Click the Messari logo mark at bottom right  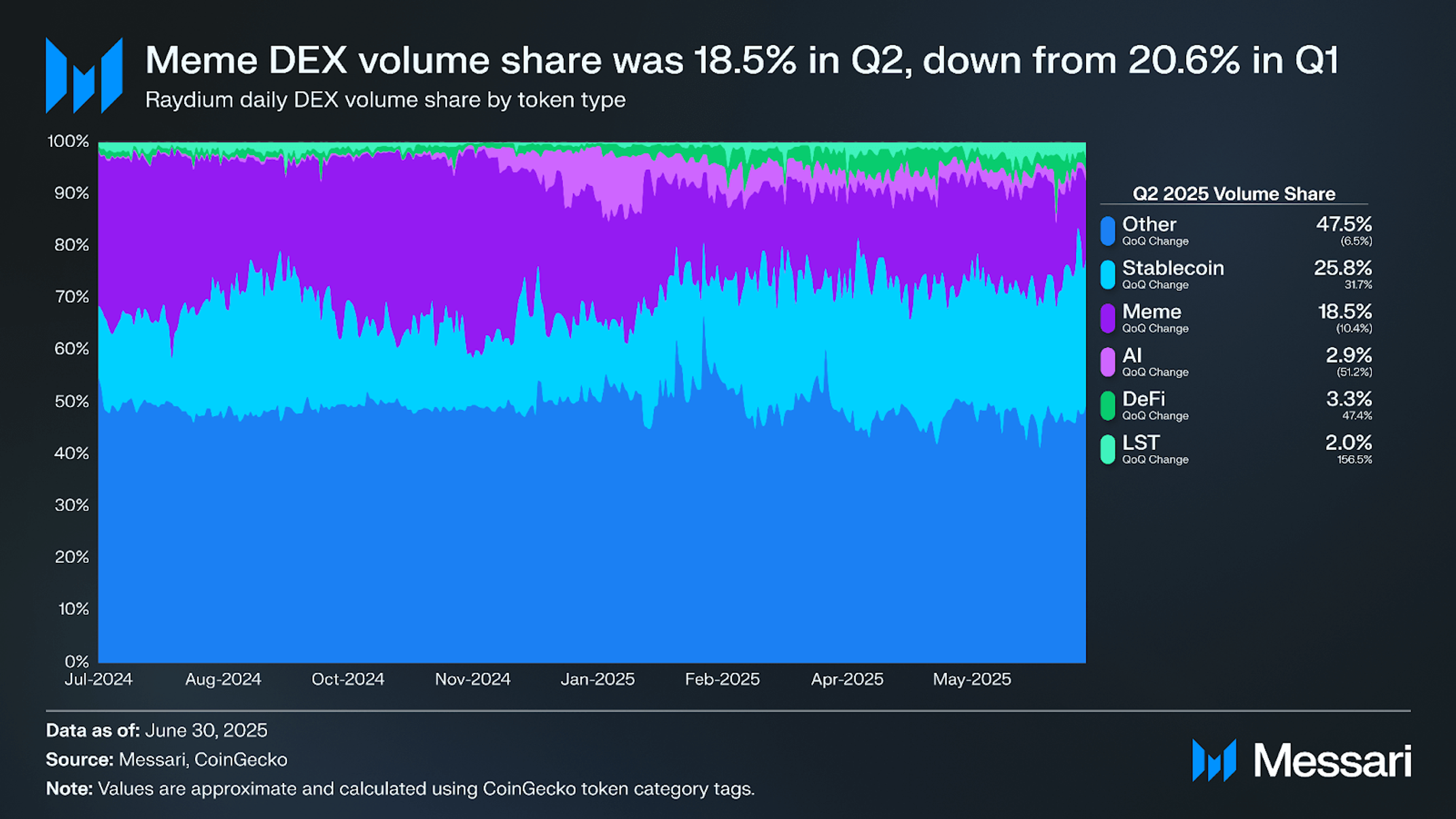(x=1214, y=760)
